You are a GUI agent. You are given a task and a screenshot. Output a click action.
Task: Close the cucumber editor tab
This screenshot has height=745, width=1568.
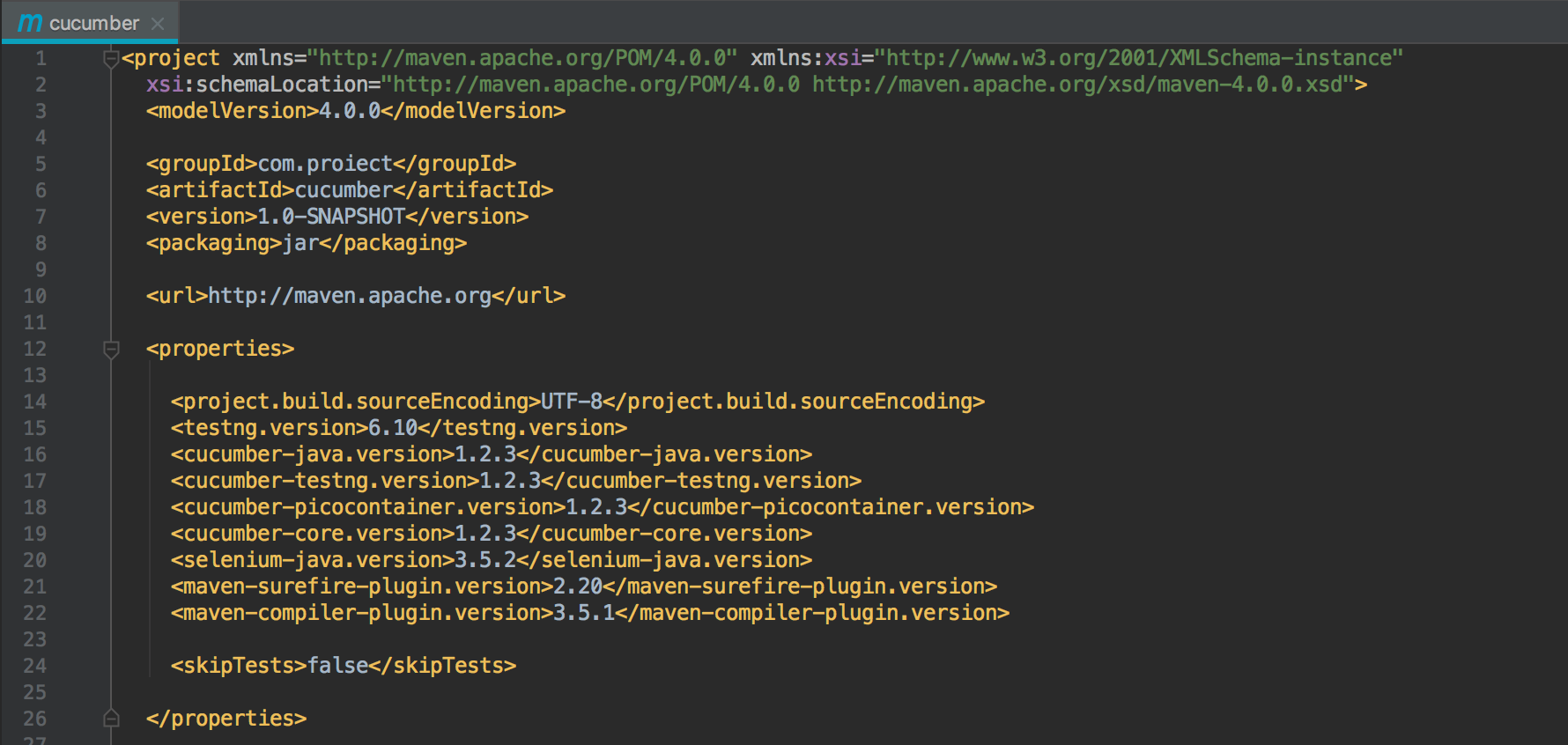coord(158,24)
